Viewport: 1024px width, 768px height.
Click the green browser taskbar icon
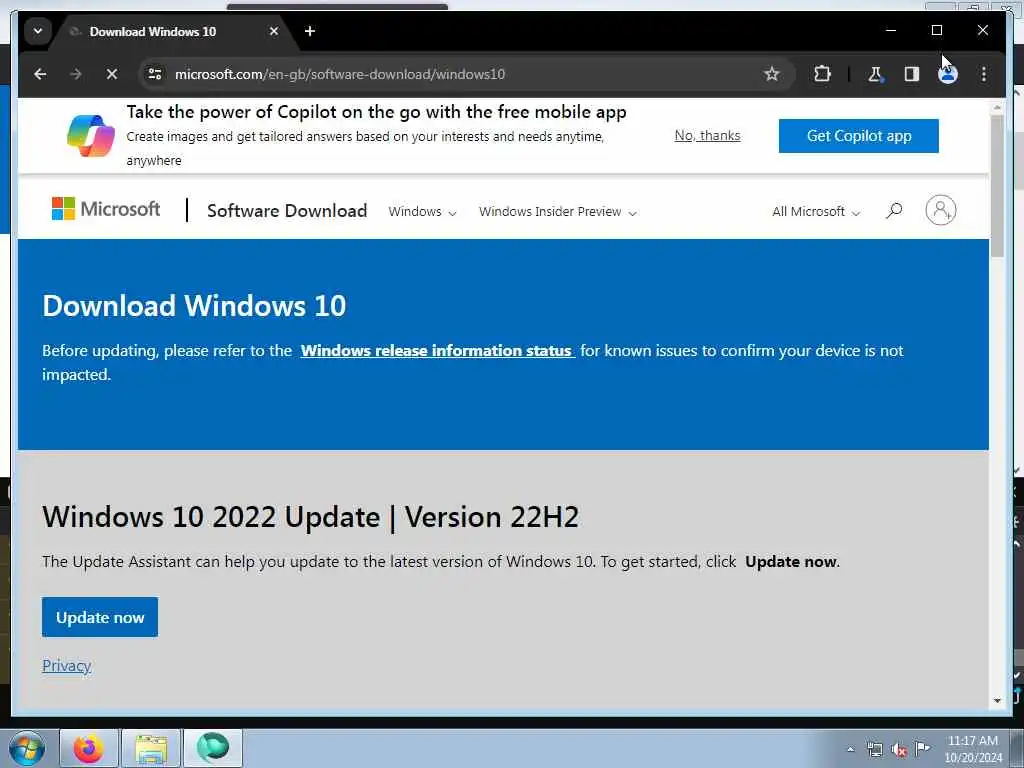click(x=213, y=748)
